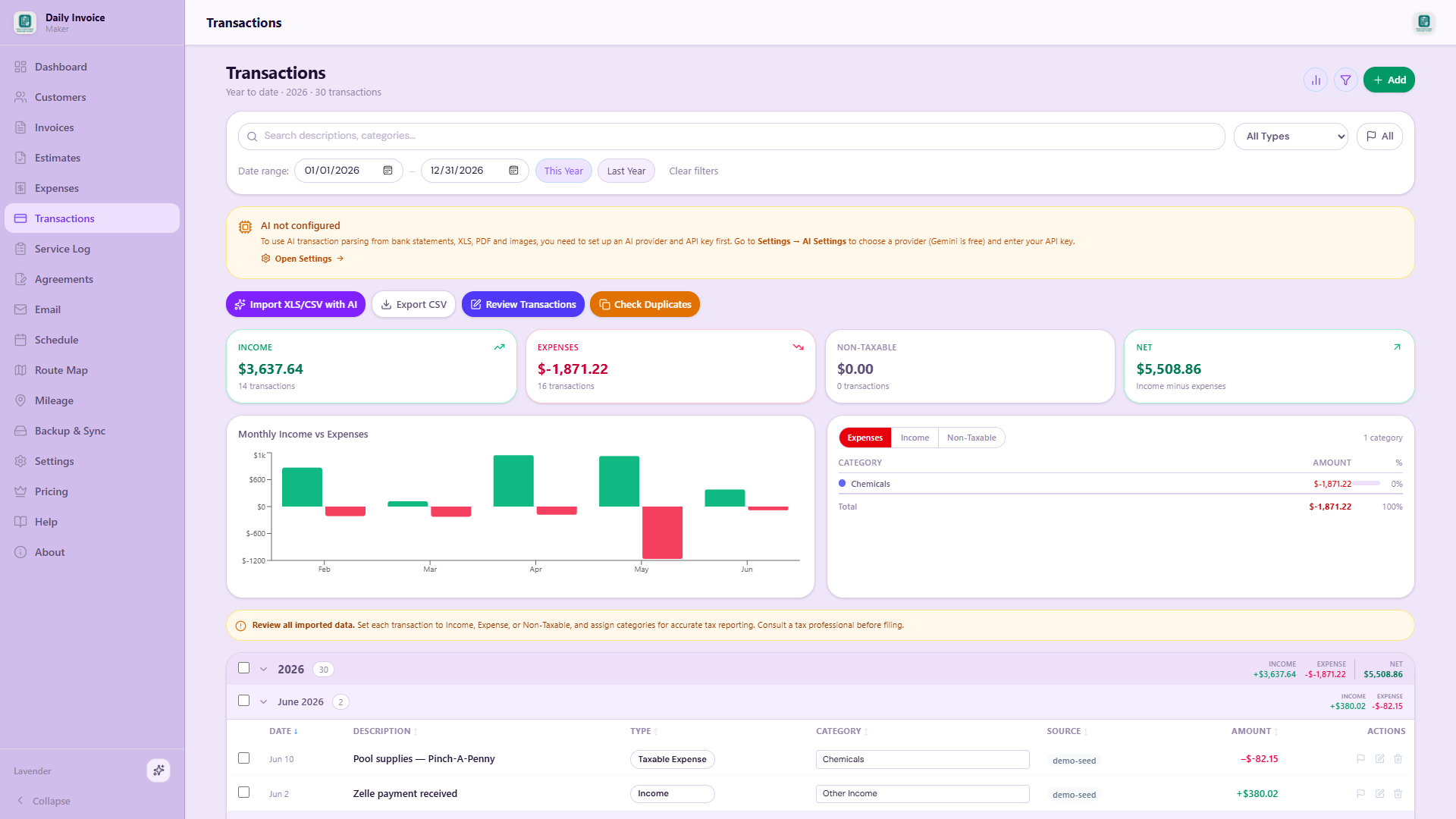
Task: Tick the Zelle payment received row checkbox
Action: point(243,792)
